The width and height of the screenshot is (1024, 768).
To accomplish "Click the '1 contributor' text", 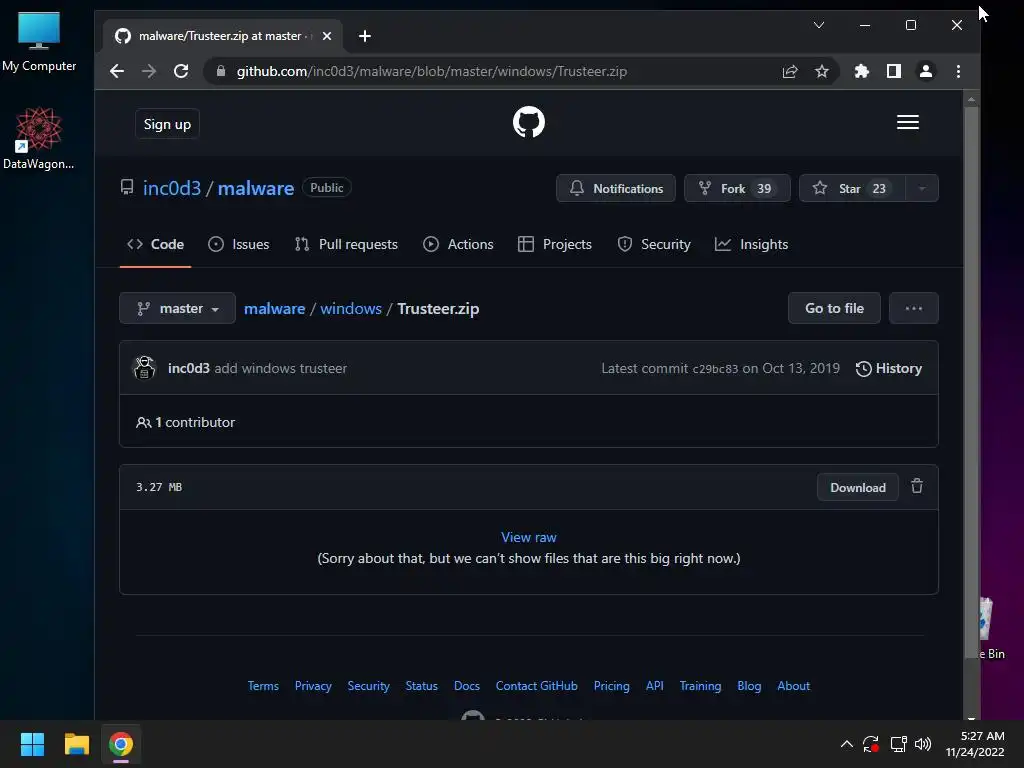I will (195, 423).
